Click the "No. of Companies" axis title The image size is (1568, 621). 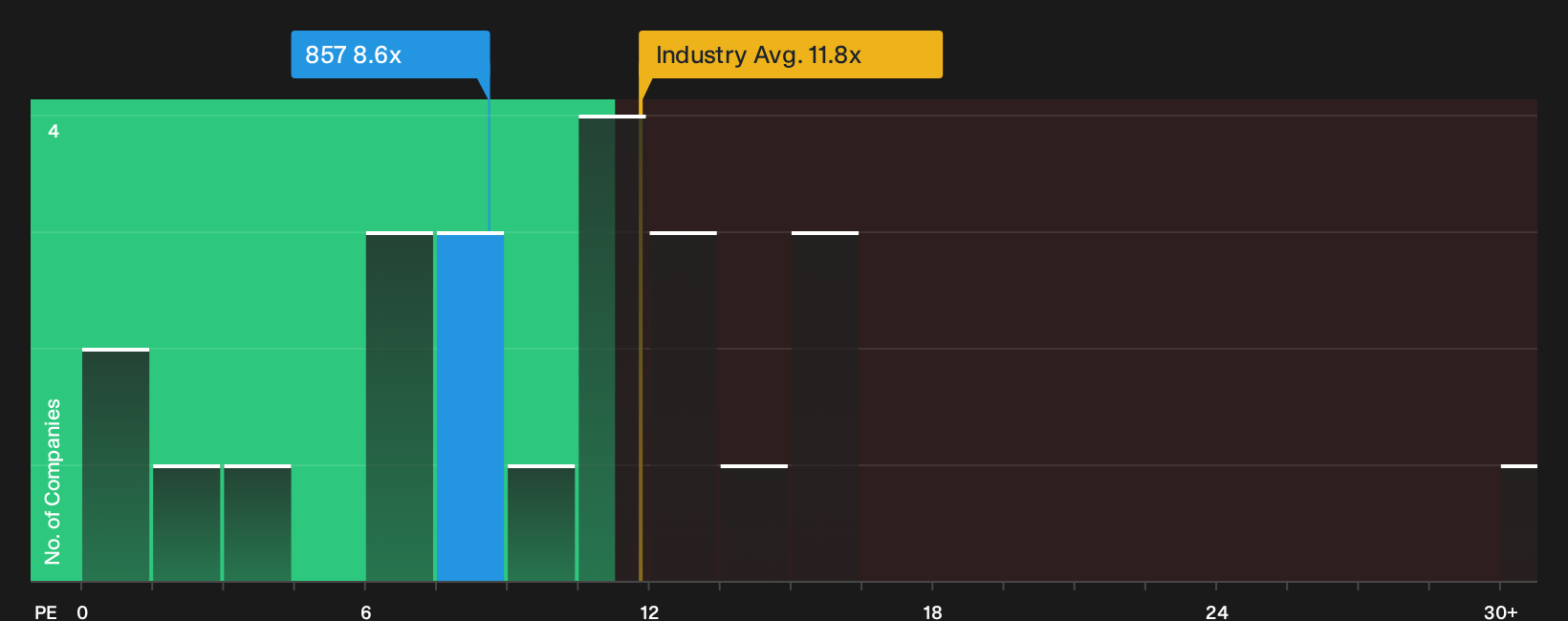pyautogui.click(x=53, y=482)
